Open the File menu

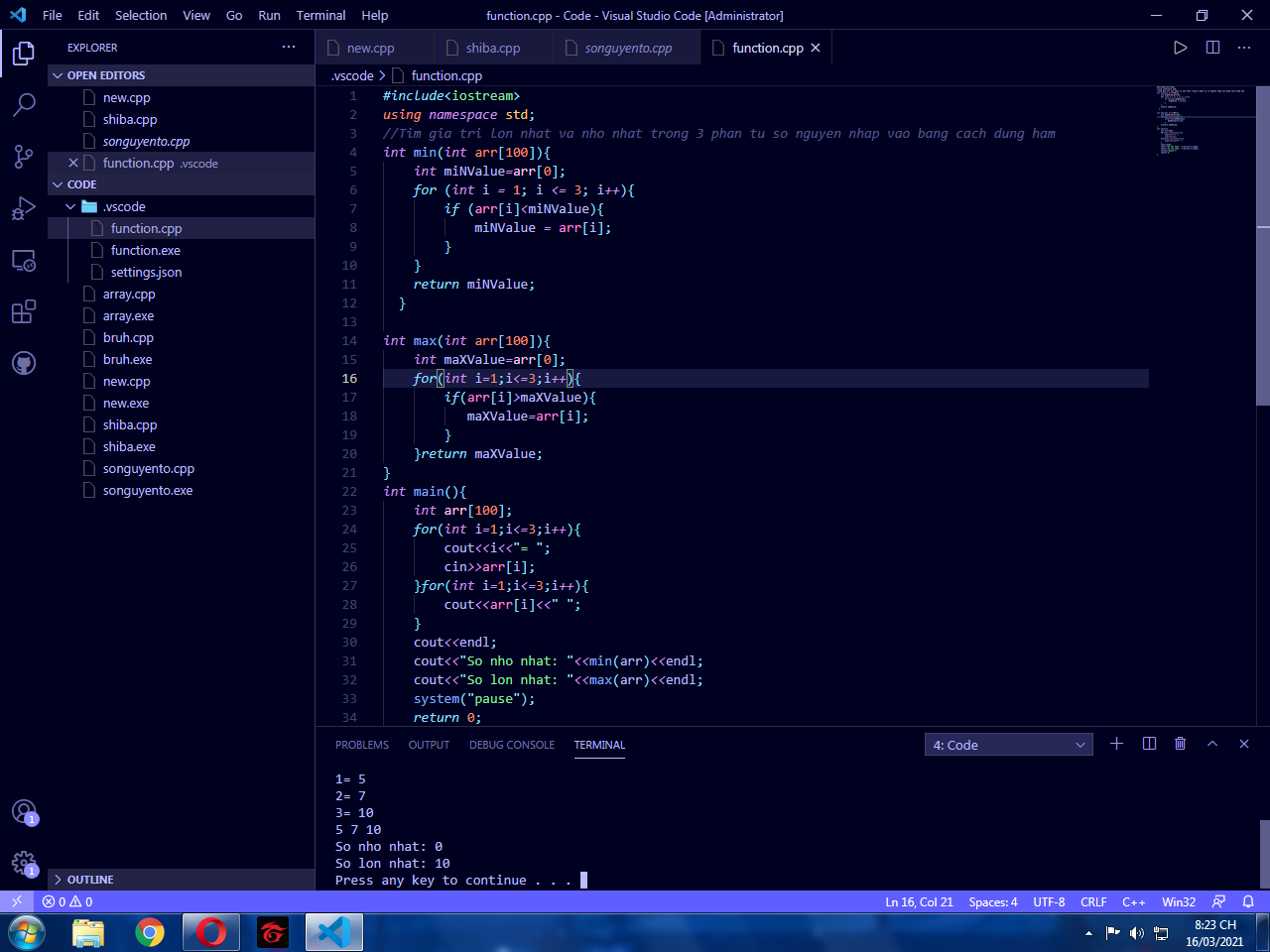point(53,15)
